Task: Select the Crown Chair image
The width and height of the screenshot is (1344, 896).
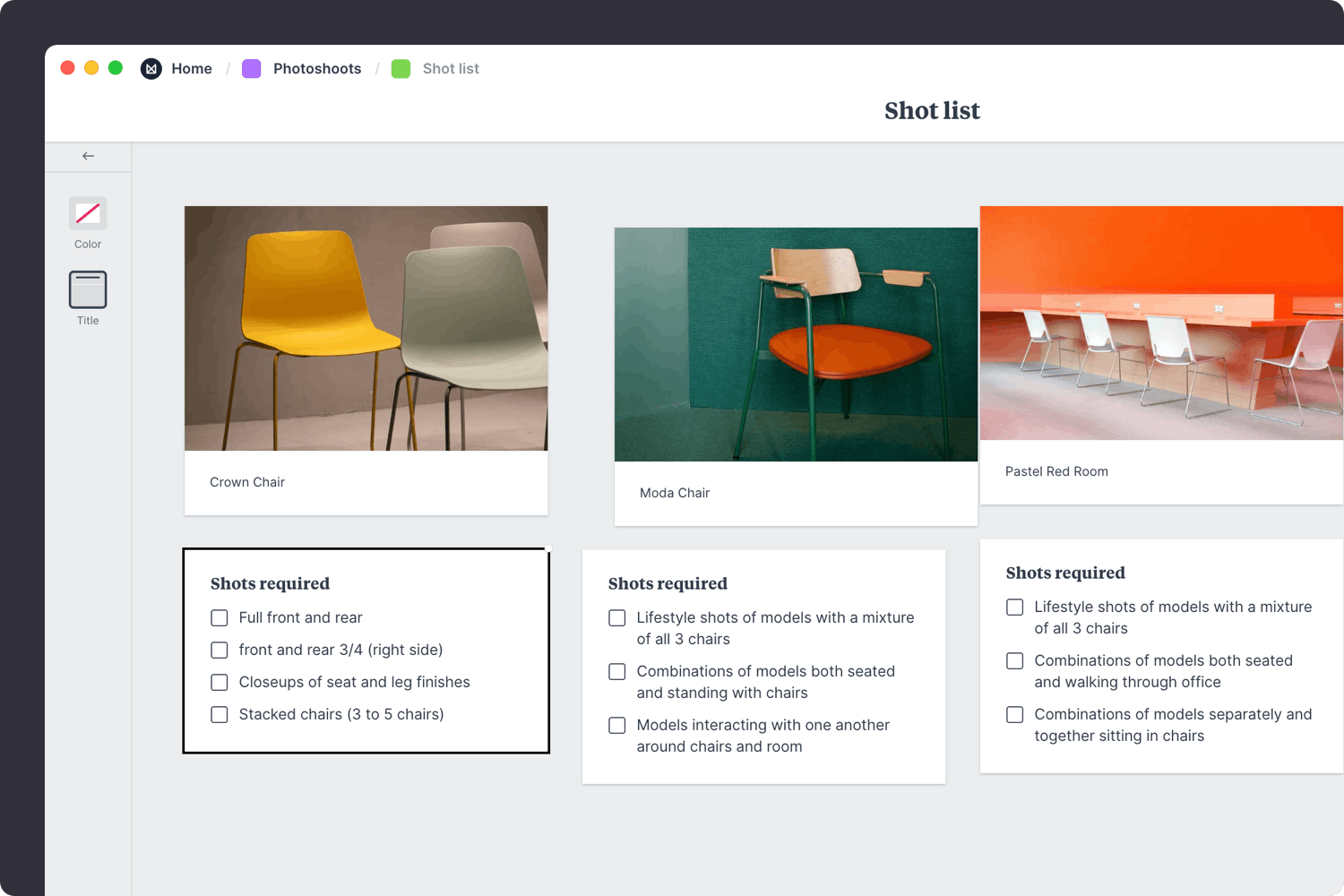Action: (x=366, y=328)
